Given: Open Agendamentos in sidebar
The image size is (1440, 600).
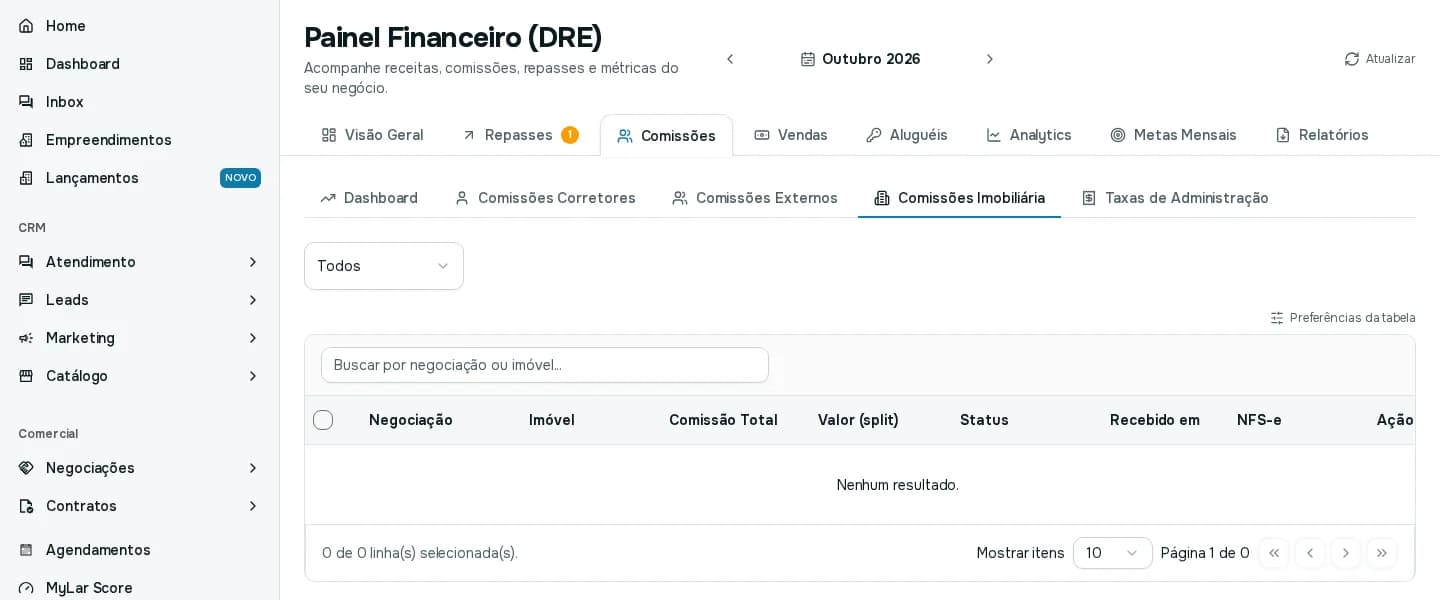Looking at the screenshot, I should coord(140,550).
